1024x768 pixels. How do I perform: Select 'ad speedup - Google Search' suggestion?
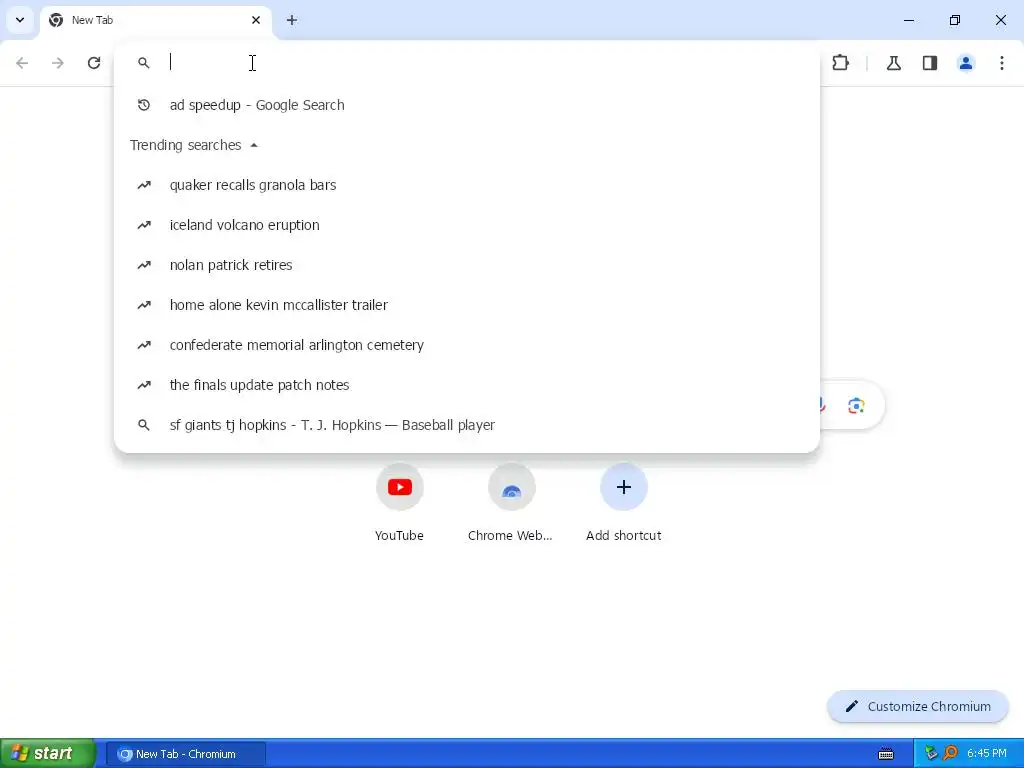click(x=466, y=105)
